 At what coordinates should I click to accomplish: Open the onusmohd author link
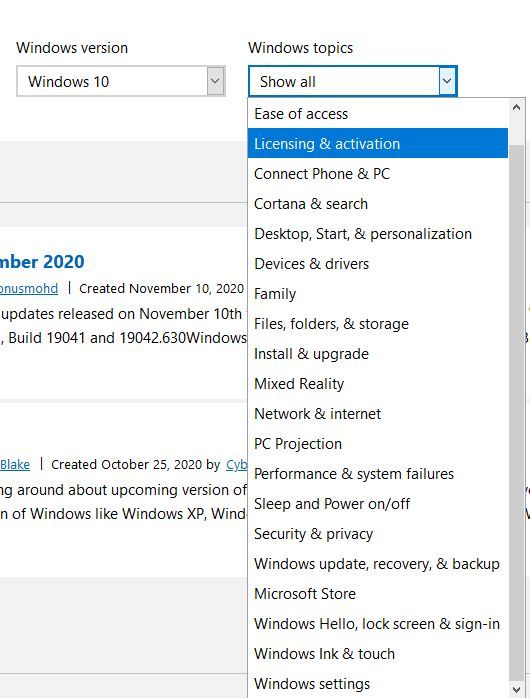29,288
